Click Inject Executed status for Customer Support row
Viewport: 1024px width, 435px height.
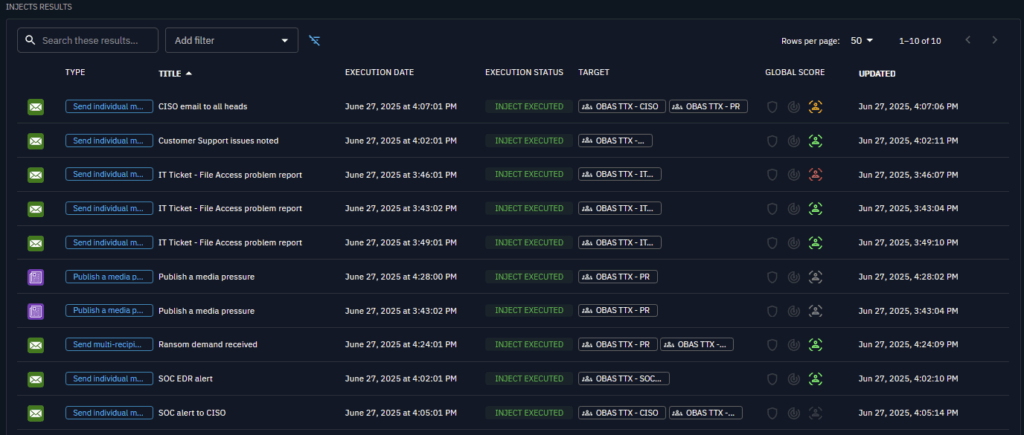pyautogui.click(x=529, y=141)
